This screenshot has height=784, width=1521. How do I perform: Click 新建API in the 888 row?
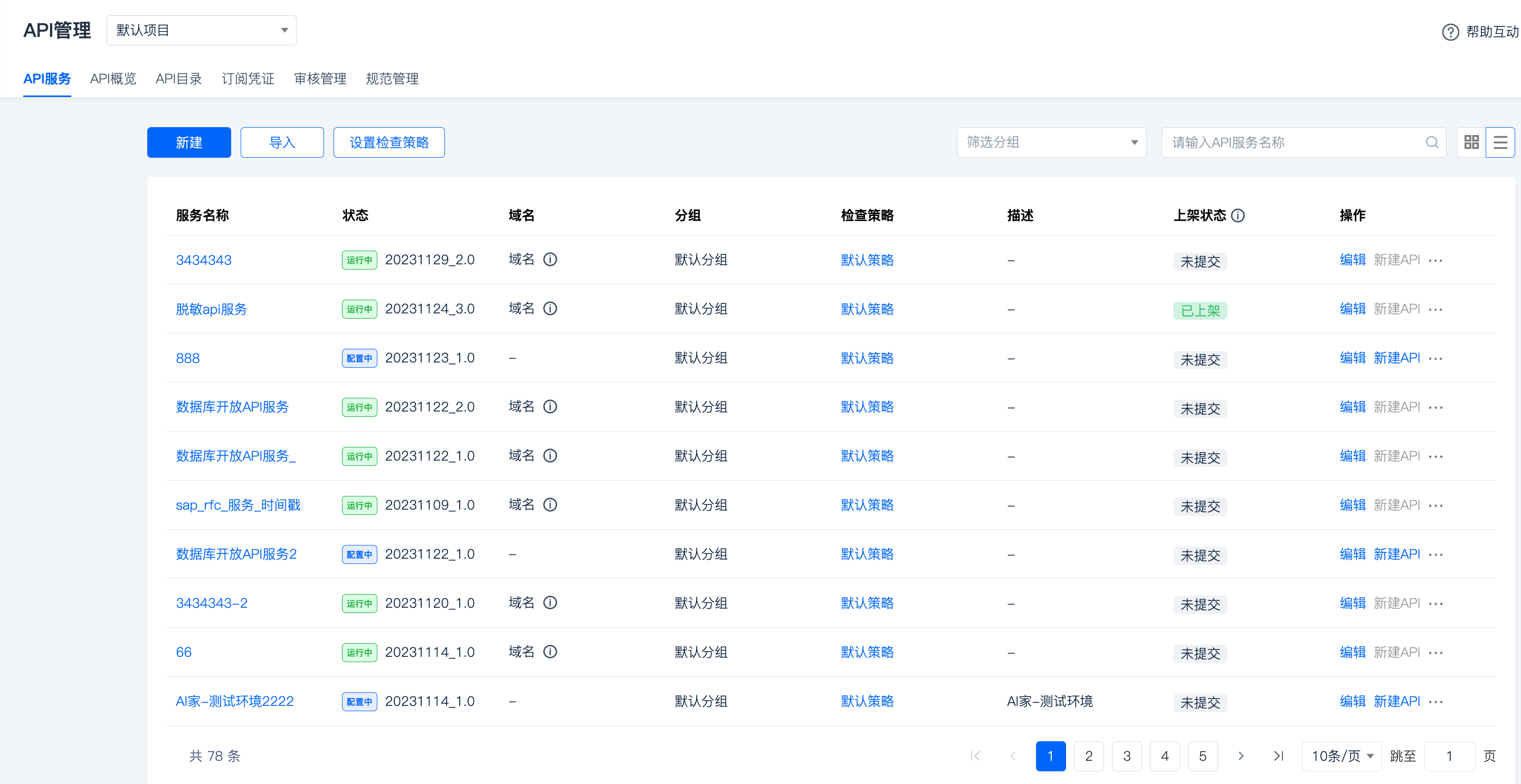pyautogui.click(x=1397, y=358)
